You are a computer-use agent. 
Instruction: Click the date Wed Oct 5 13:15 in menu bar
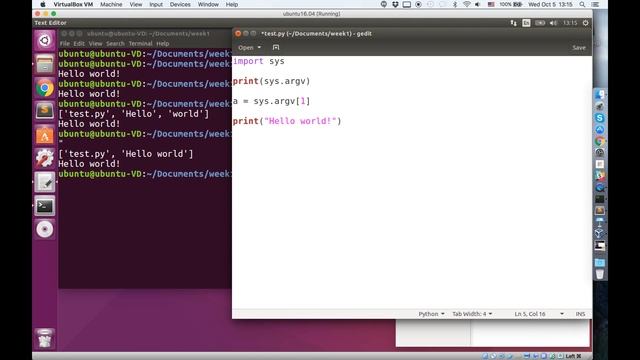coord(550,4)
